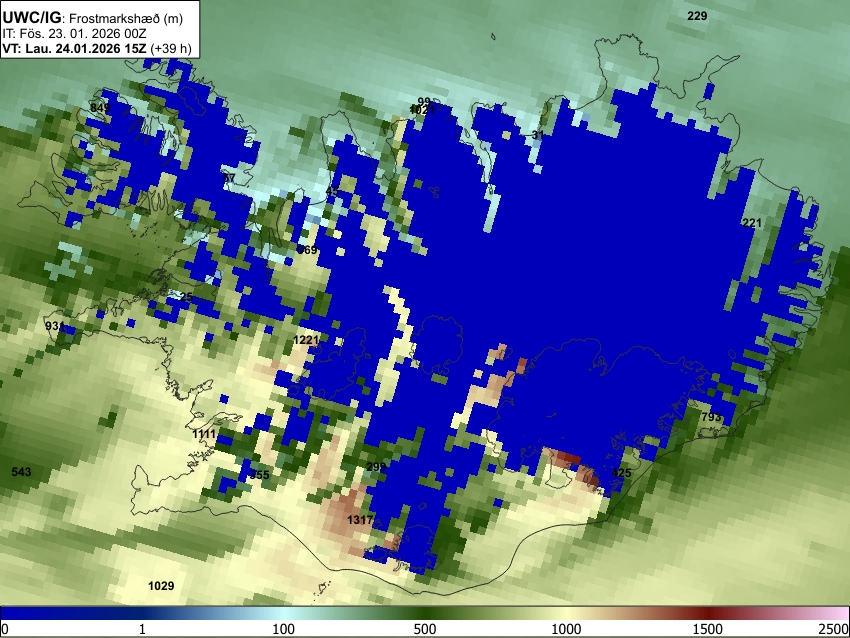
Task: Click the color scale label 500
Action: 425,629
